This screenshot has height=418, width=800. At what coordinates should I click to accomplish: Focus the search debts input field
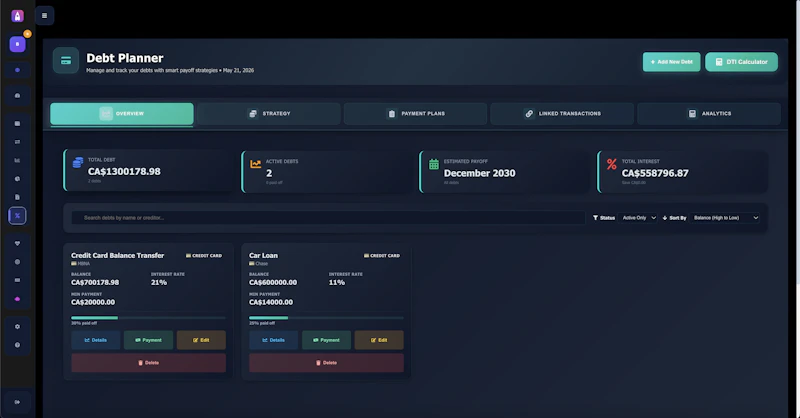(329, 218)
